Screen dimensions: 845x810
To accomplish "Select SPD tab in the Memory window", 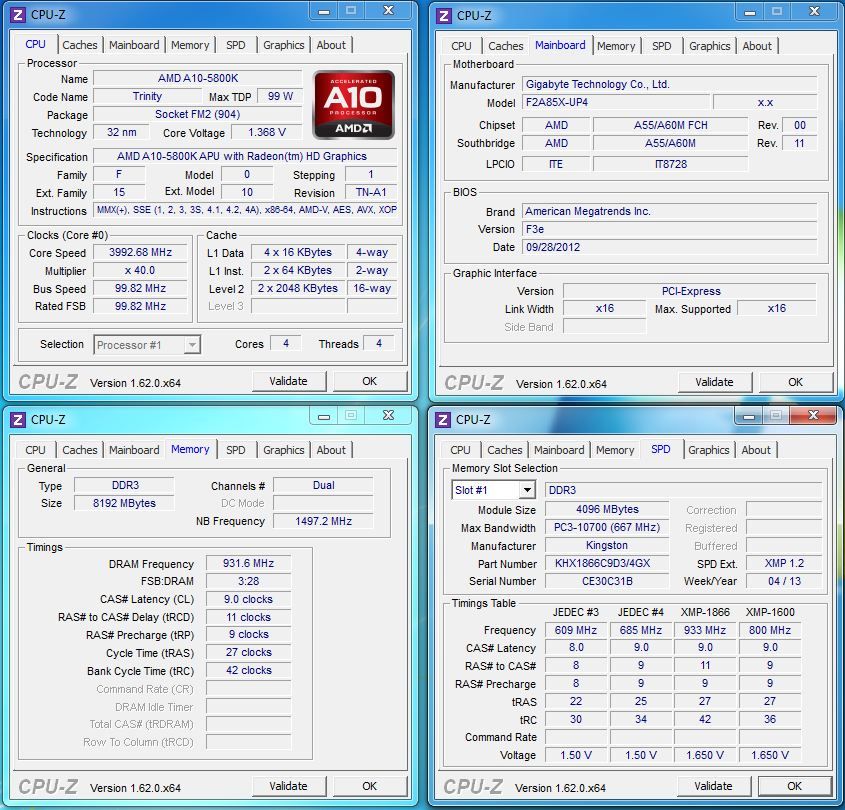I will (236, 450).
